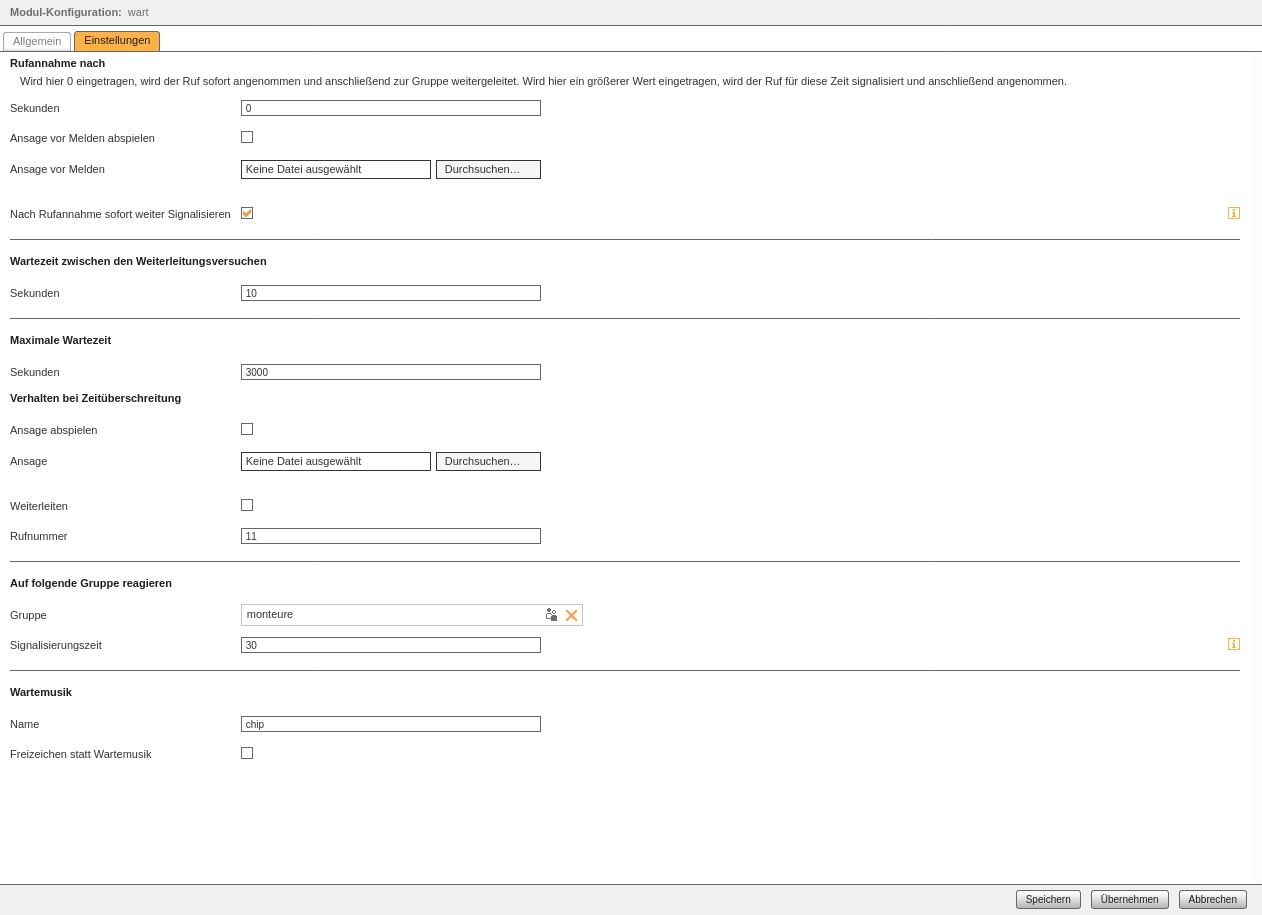The image size is (1262, 915).
Task: Edit the Rufannahme Sekunden value of 0
Action: 390,107
